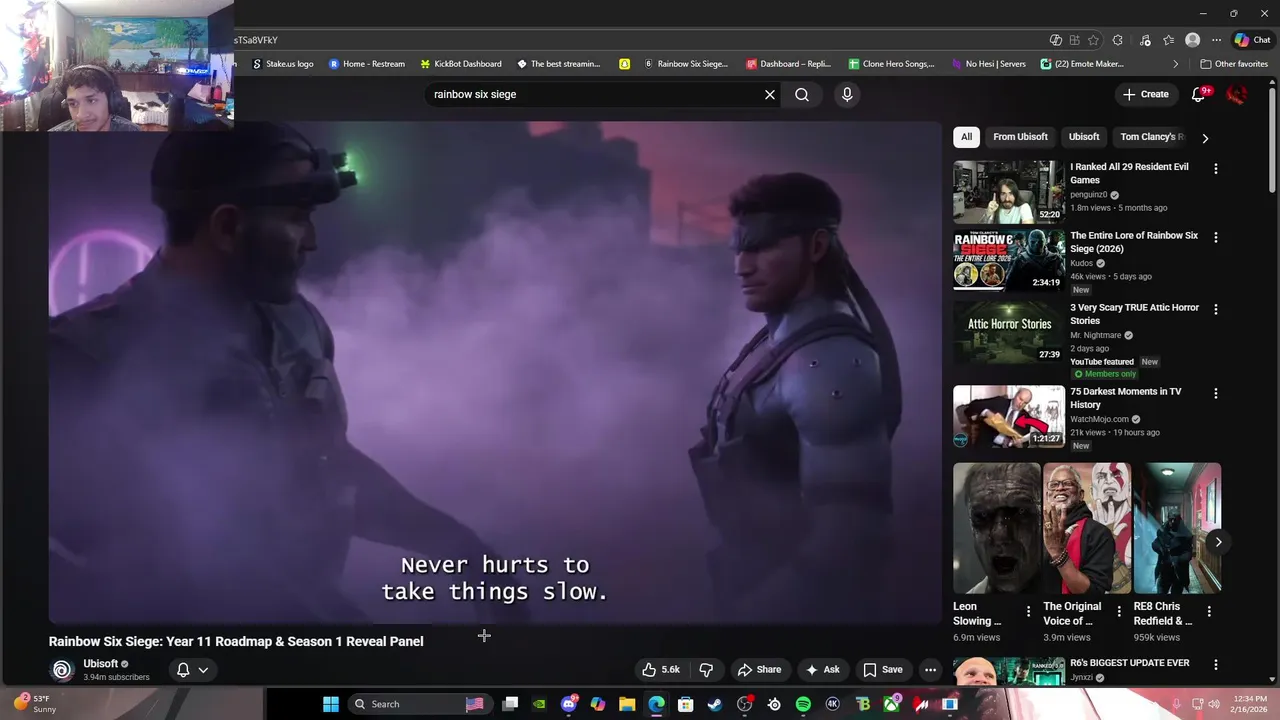Open Edge settings and more ellipsis

click(1216, 40)
